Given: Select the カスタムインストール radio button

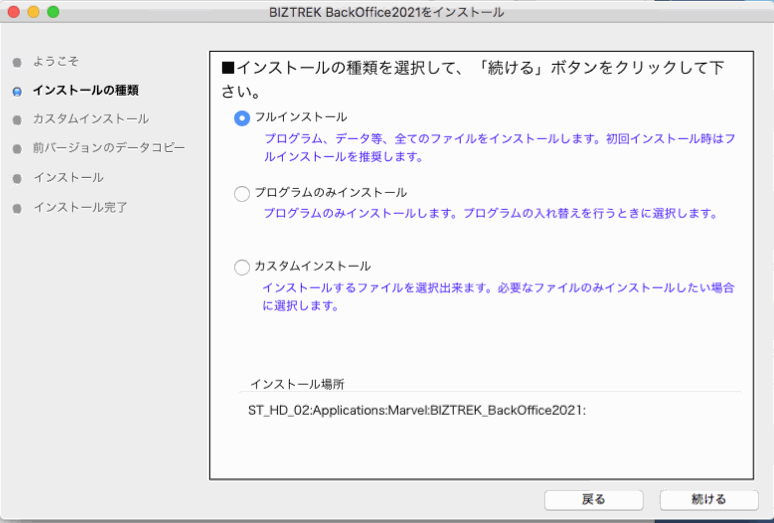Looking at the screenshot, I should click(241, 267).
